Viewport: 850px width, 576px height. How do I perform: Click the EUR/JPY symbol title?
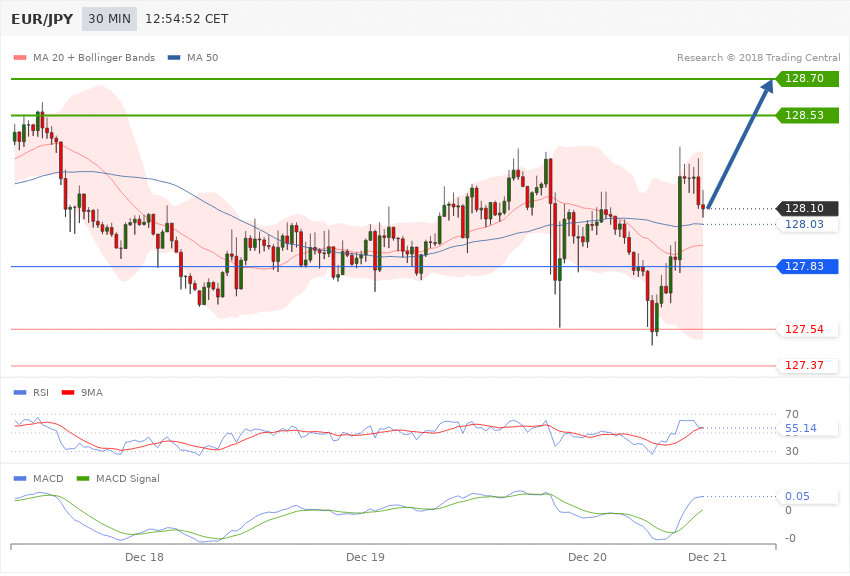point(42,19)
